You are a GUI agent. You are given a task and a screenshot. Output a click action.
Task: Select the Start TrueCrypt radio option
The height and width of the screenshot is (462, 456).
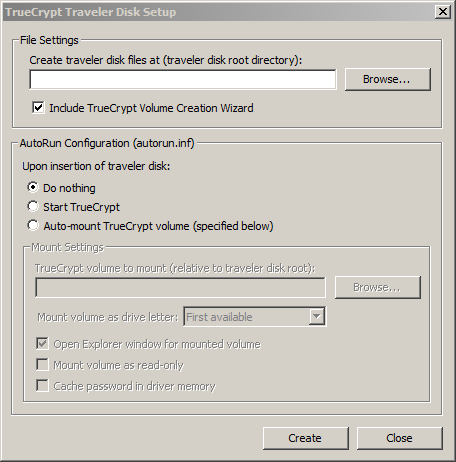pos(33,206)
